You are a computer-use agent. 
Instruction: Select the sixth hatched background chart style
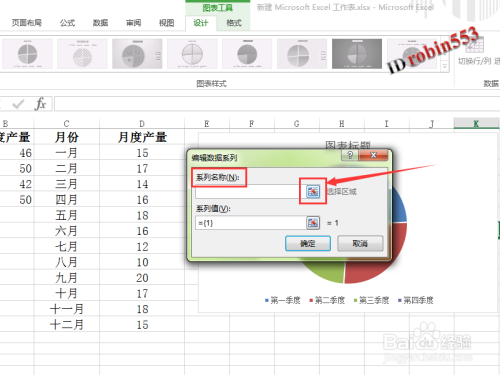pyautogui.click(x=302, y=54)
